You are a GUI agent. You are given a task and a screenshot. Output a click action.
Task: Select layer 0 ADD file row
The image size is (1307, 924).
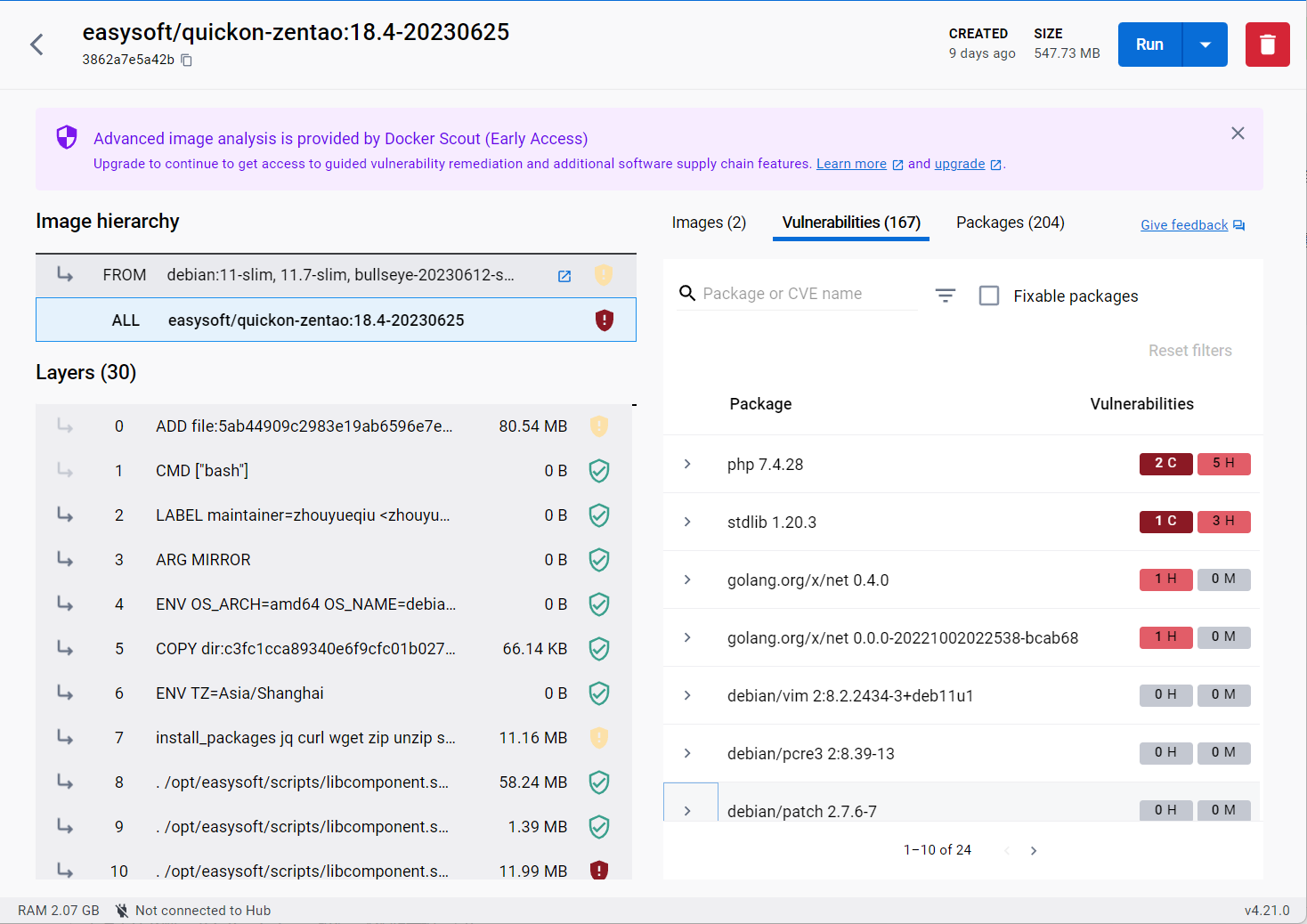click(x=334, y=426)
